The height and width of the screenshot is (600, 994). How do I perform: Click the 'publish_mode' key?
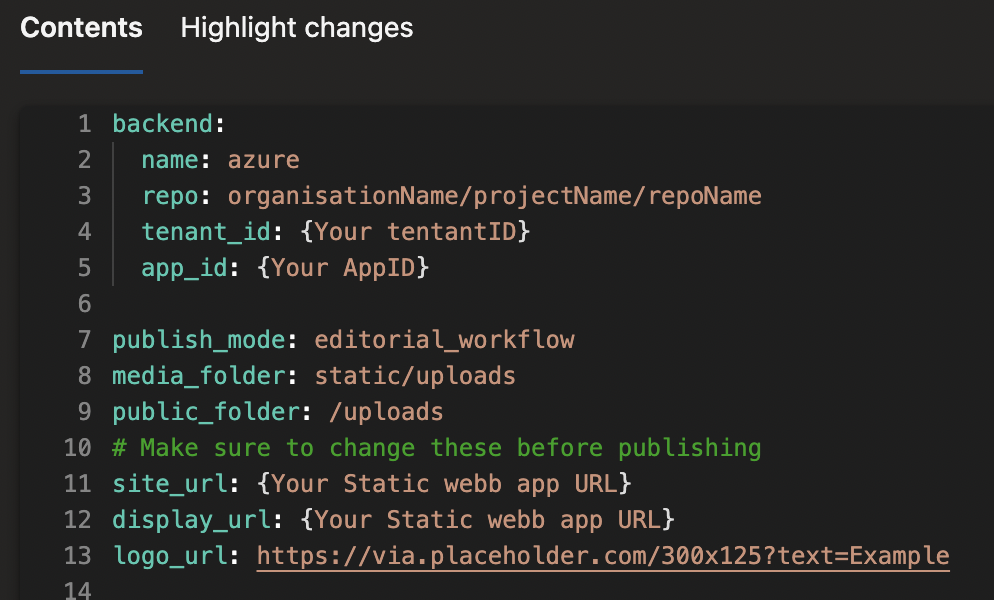coord(198,340)
